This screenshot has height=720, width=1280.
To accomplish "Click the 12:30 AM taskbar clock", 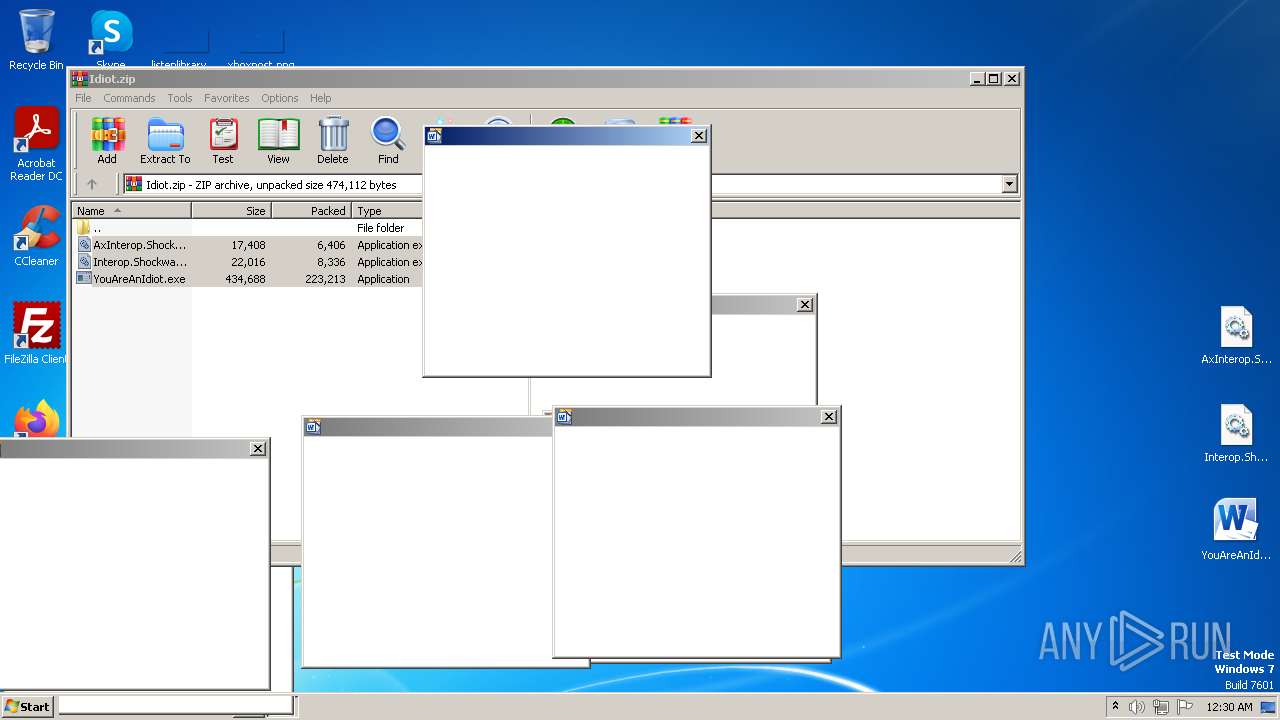I will pos(1229,707).
